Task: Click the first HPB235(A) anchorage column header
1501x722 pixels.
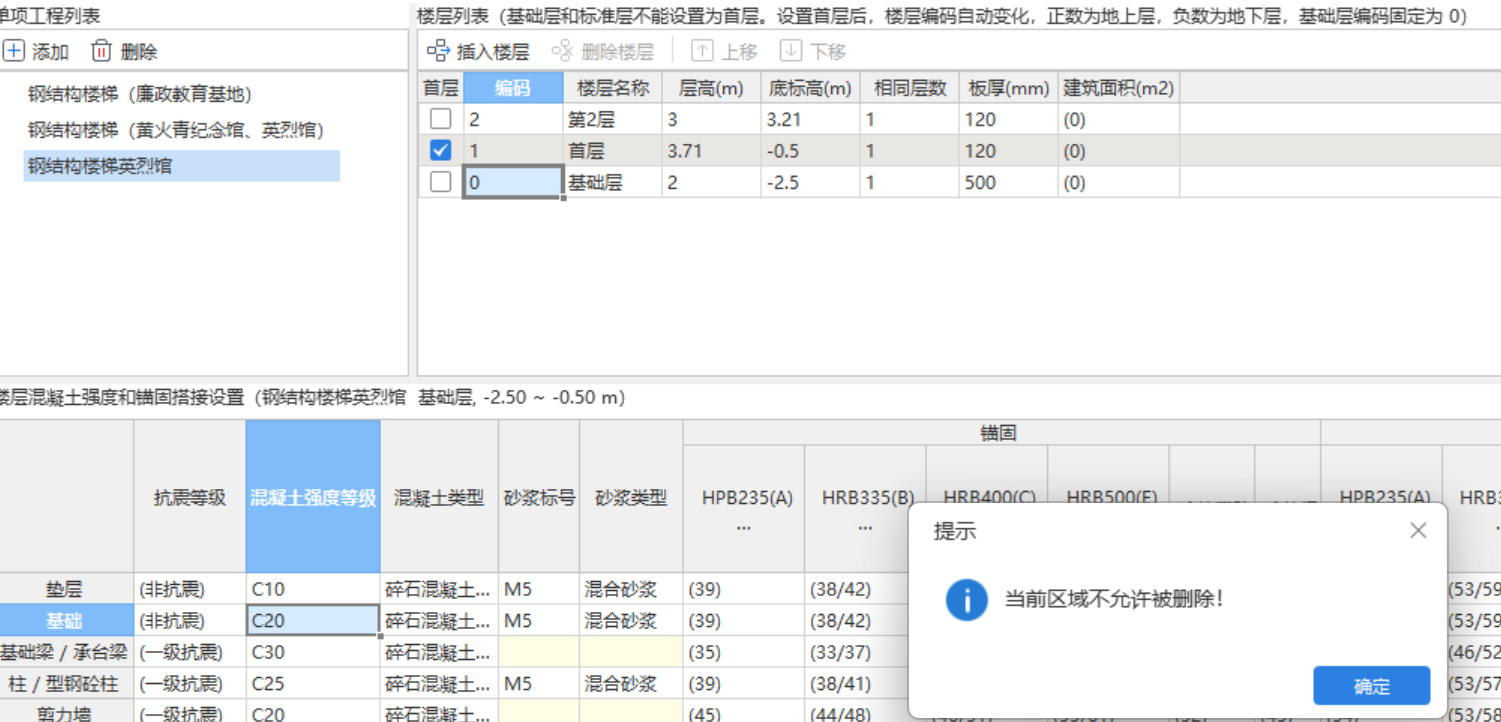Action: [744, 508]
